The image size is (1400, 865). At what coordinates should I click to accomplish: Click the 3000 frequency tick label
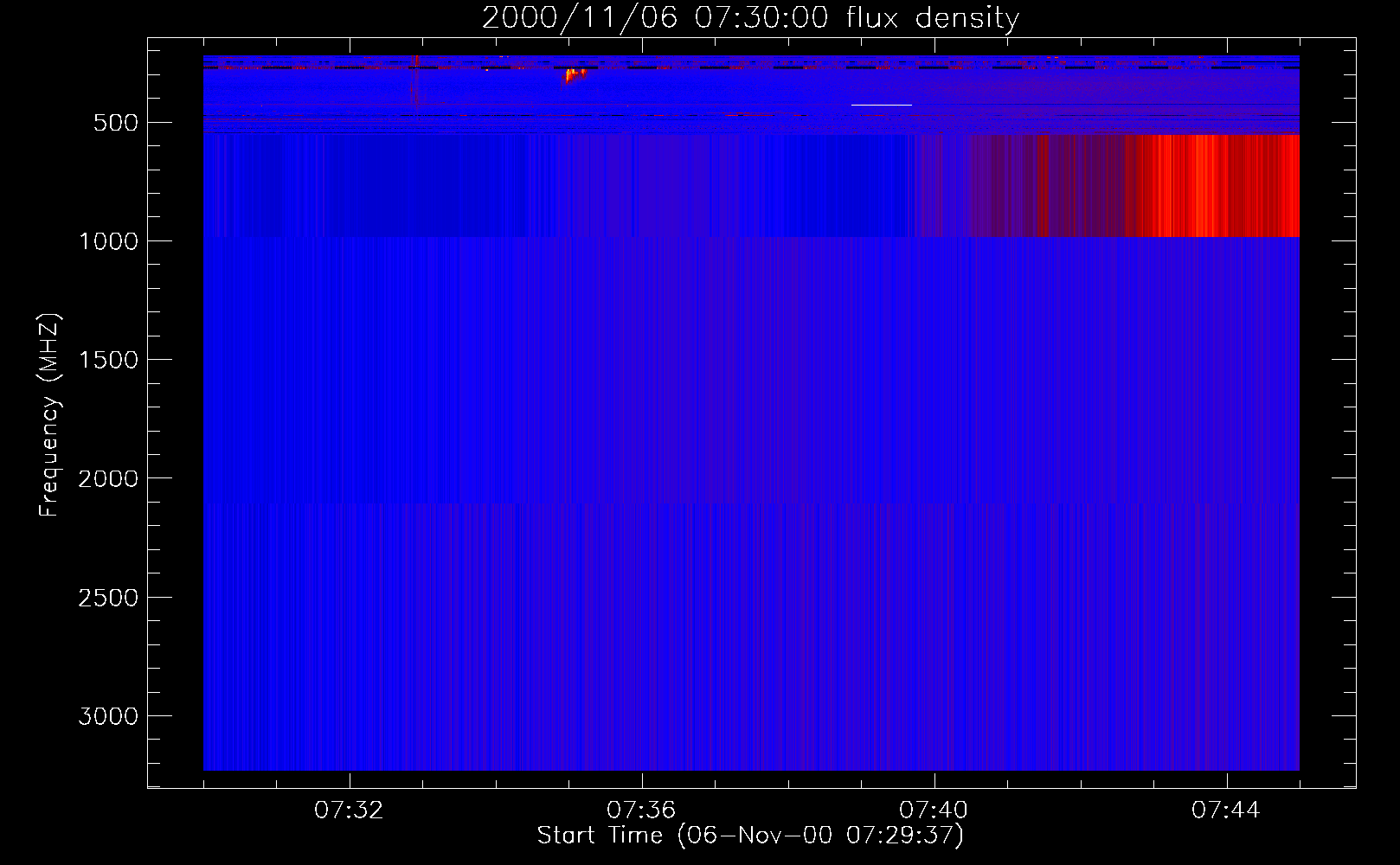click(x=108, y=716)
